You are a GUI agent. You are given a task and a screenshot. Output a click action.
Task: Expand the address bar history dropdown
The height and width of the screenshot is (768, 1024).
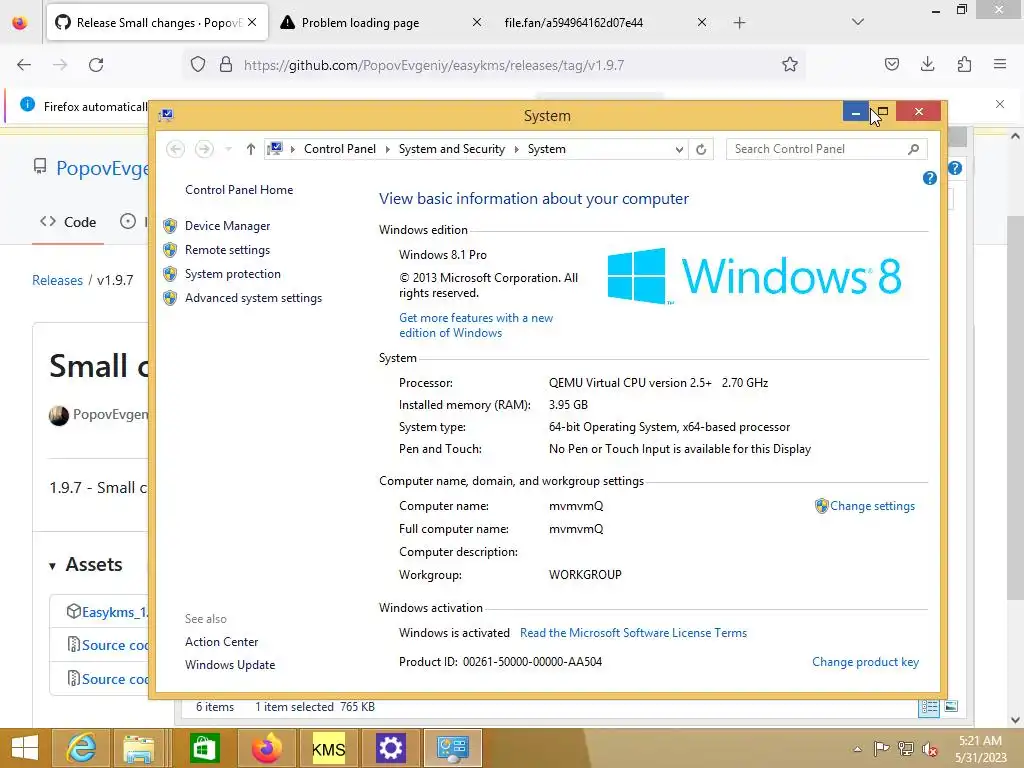[x=679, y=150]
